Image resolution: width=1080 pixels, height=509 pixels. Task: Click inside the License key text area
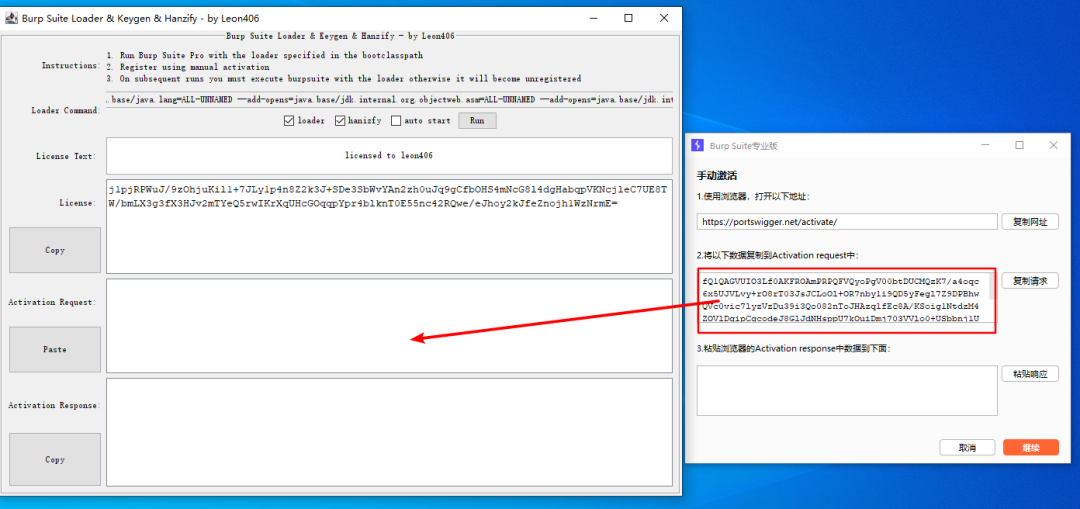(x=389, y=227)
